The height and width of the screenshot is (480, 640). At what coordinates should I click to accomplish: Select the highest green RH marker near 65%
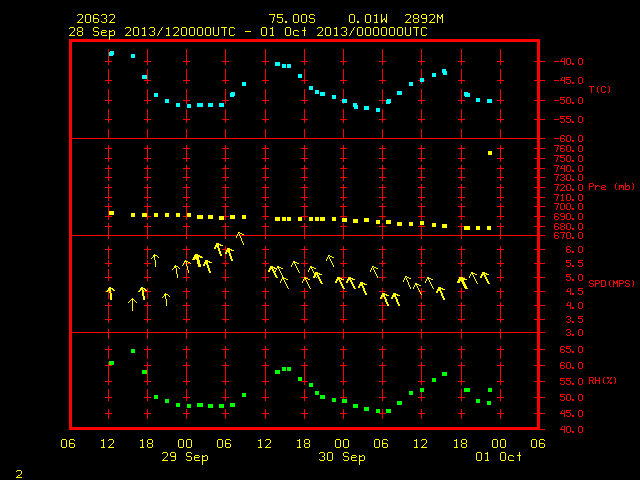pyautogui.click(x=133, y=351)
